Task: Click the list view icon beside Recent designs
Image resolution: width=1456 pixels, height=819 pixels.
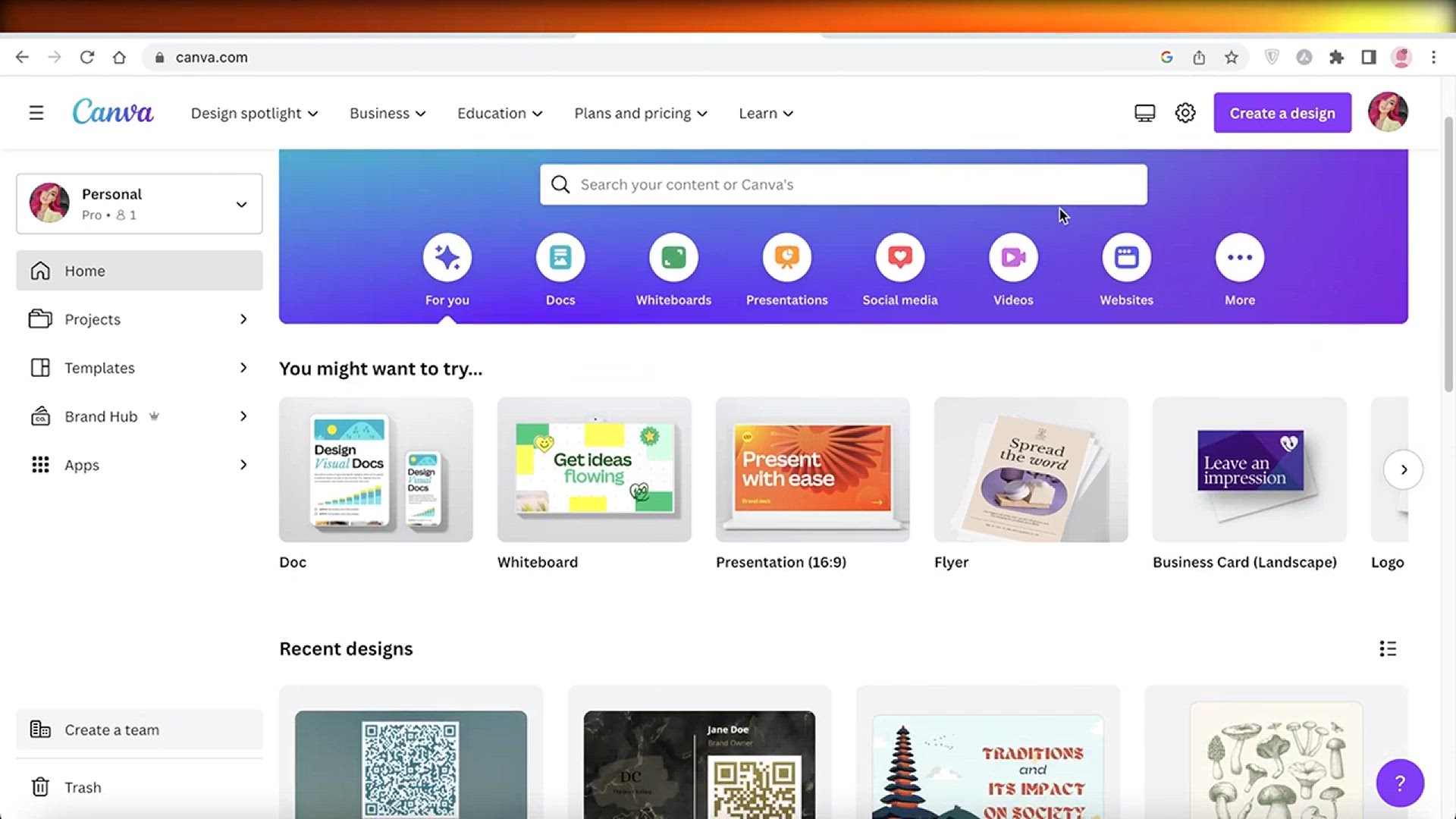Action: [x=1388, y=648]
